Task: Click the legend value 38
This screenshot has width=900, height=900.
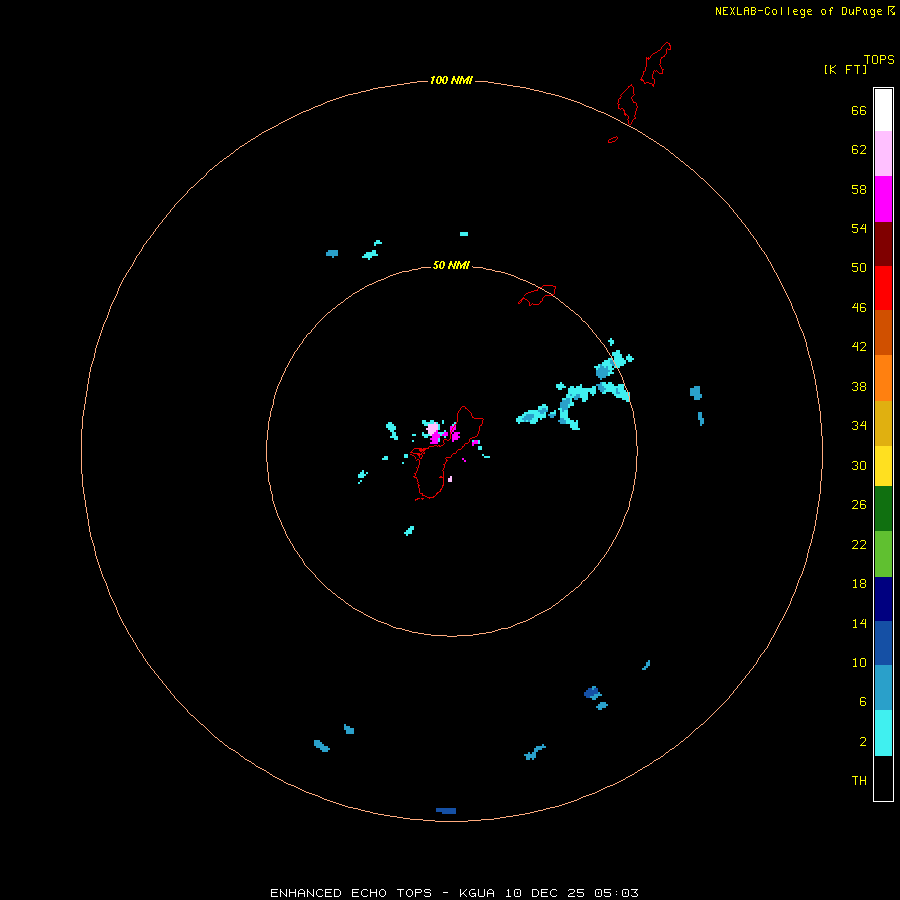Action: click(859, 387)
